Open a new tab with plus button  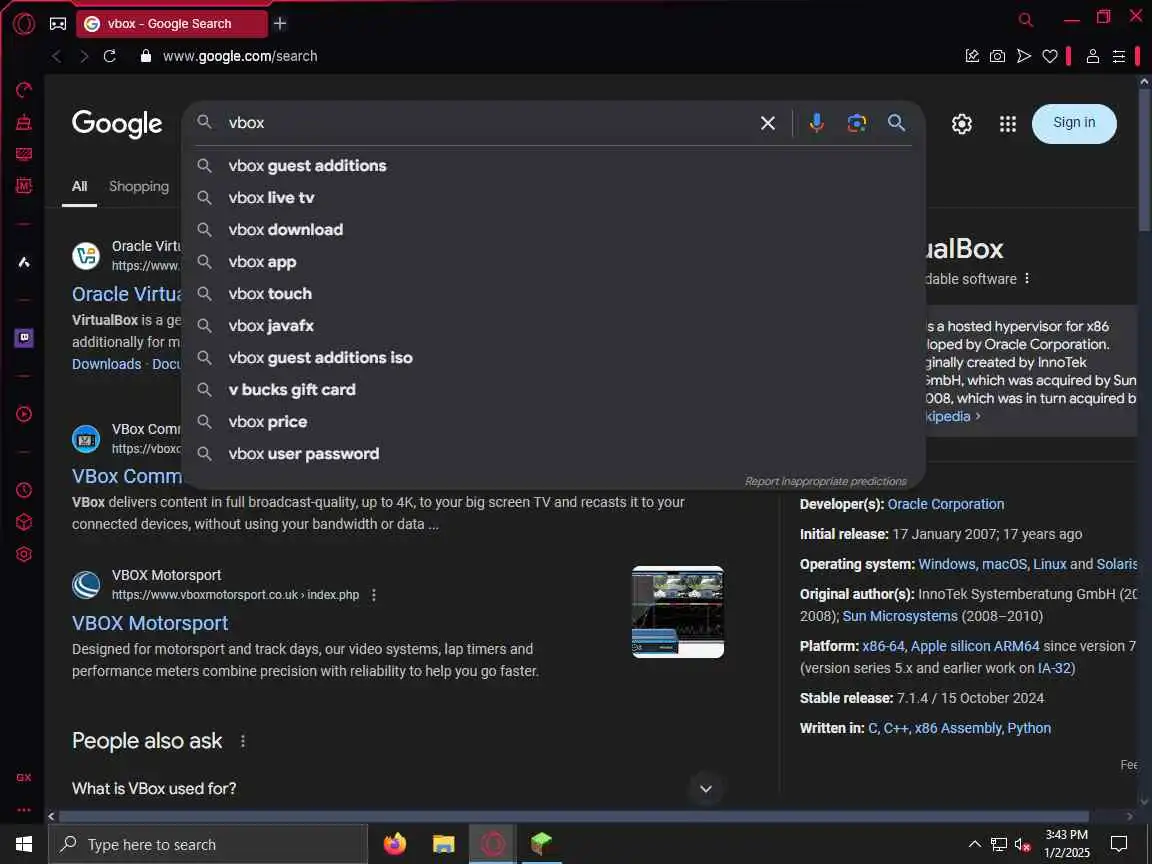[280, 24]
